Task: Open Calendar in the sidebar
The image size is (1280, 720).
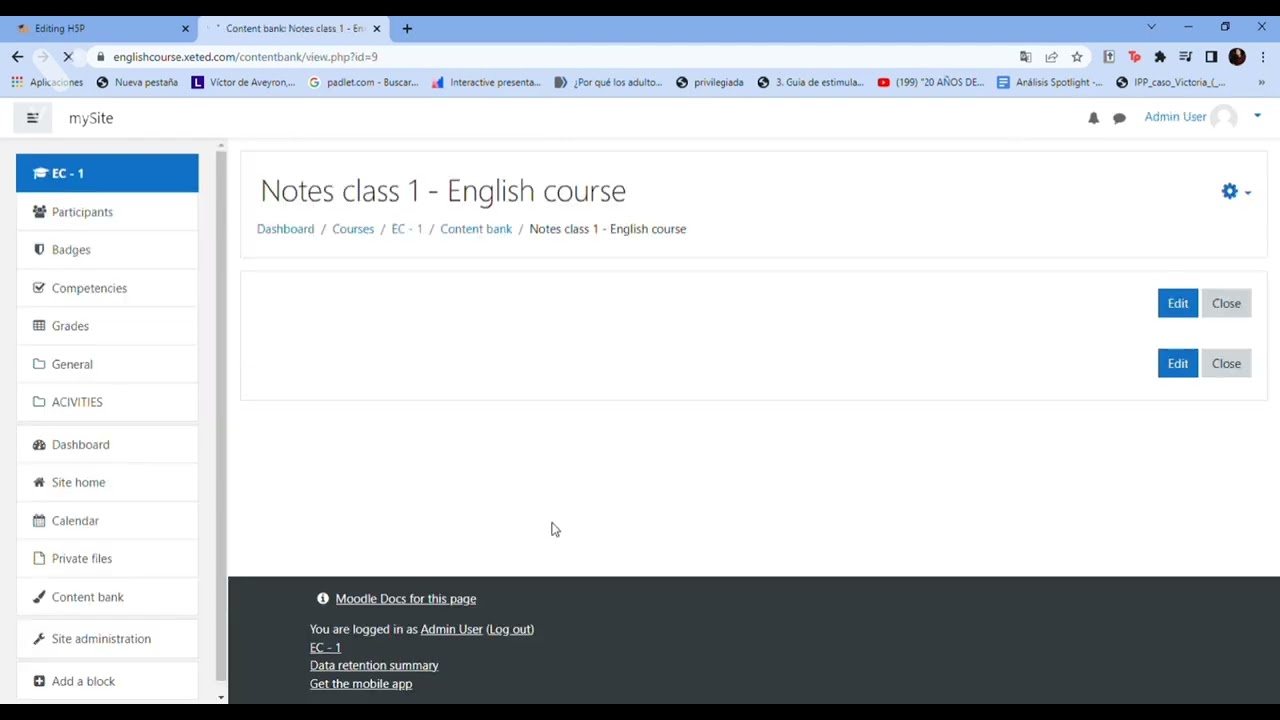Action: 107,521
